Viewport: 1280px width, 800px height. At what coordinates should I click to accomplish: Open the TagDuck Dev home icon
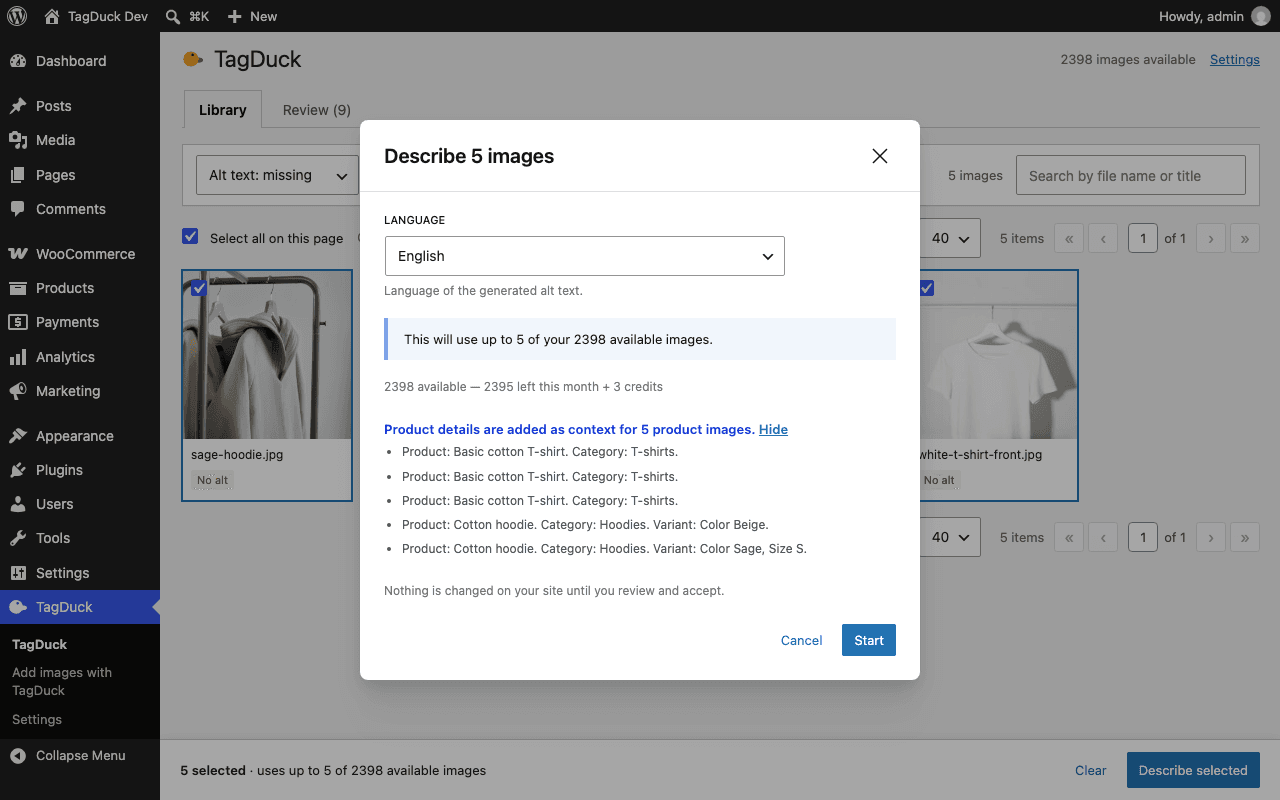pyautogui.click(x=52, y=16)
